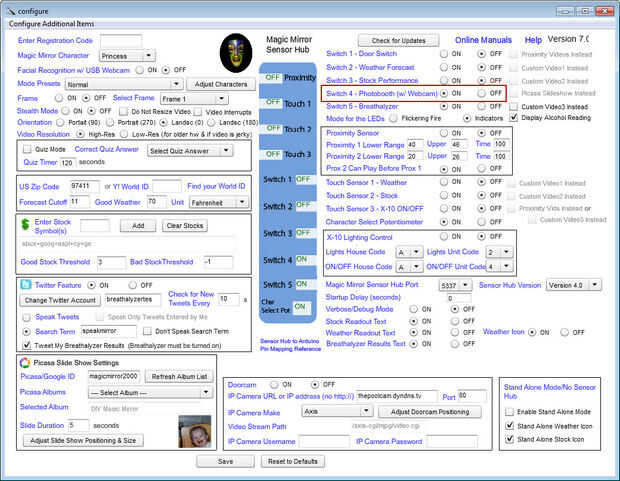The image size is (620, 481).
Task: Set Stealth Mode to ON
Action: point(66,111)
